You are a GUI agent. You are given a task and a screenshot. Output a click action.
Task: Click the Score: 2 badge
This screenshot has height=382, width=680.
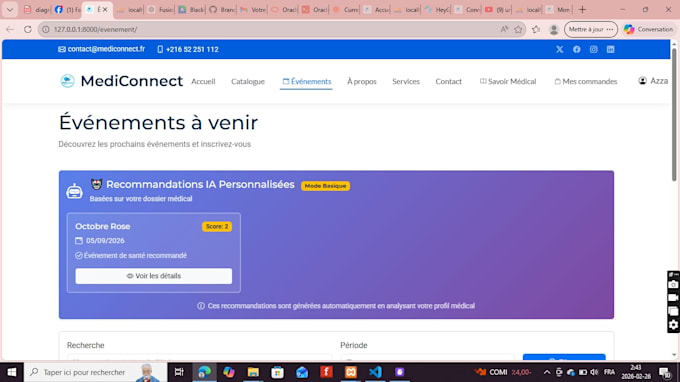[217, 227]
